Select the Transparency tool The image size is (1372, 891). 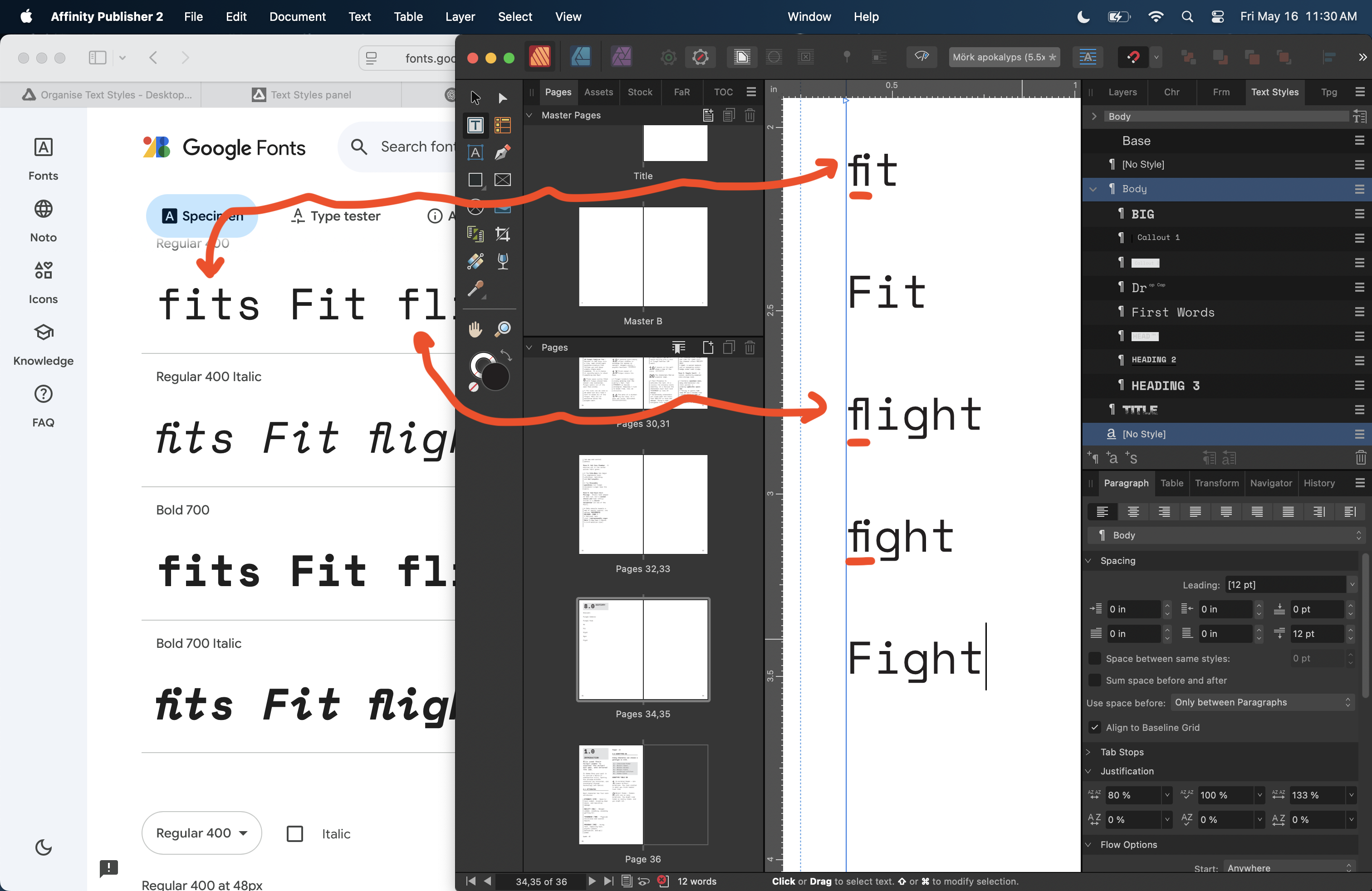tap(503, 261)
